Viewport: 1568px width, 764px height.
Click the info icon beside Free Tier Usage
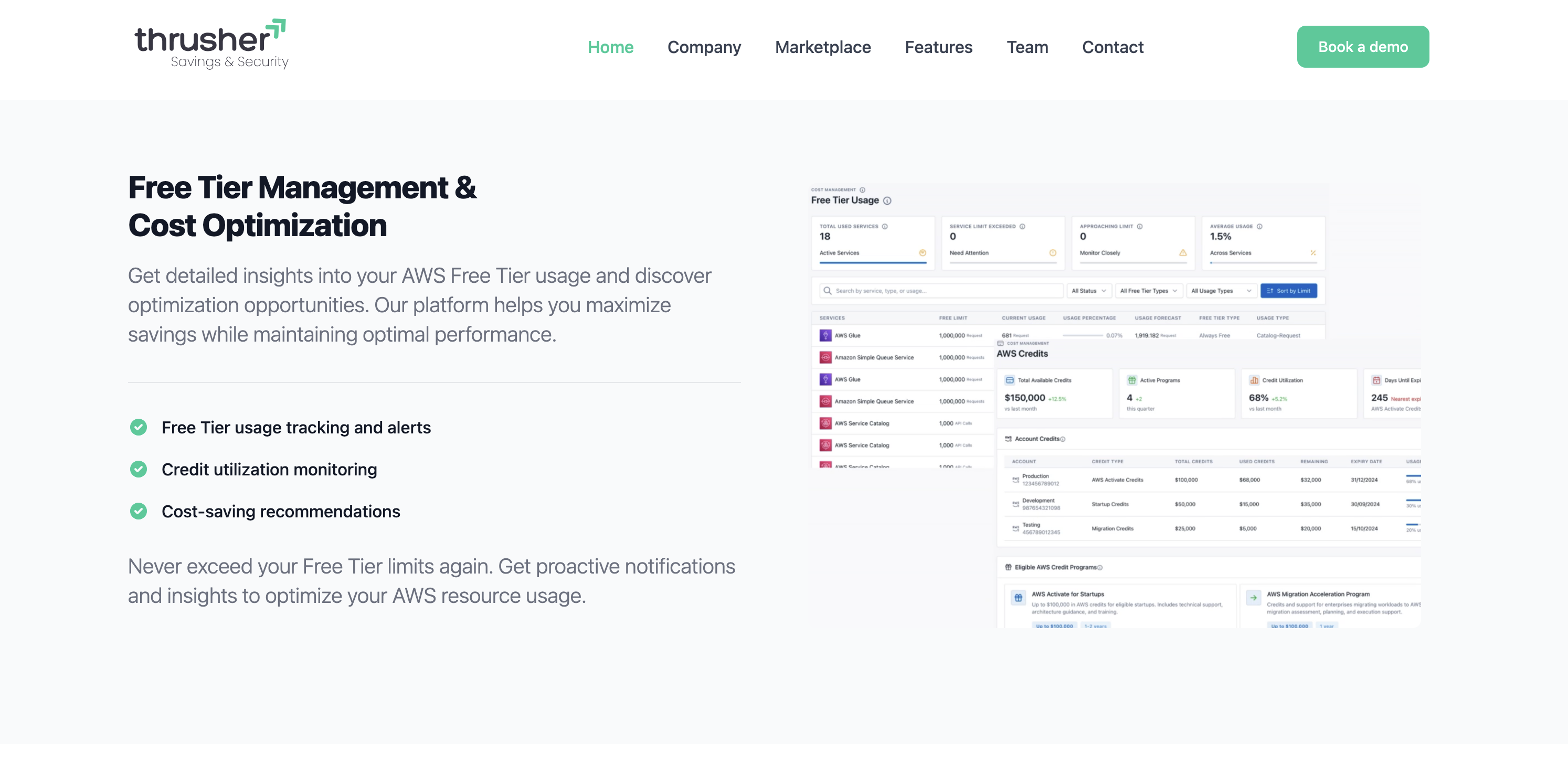pyautogui.click(x=887, y=201)
